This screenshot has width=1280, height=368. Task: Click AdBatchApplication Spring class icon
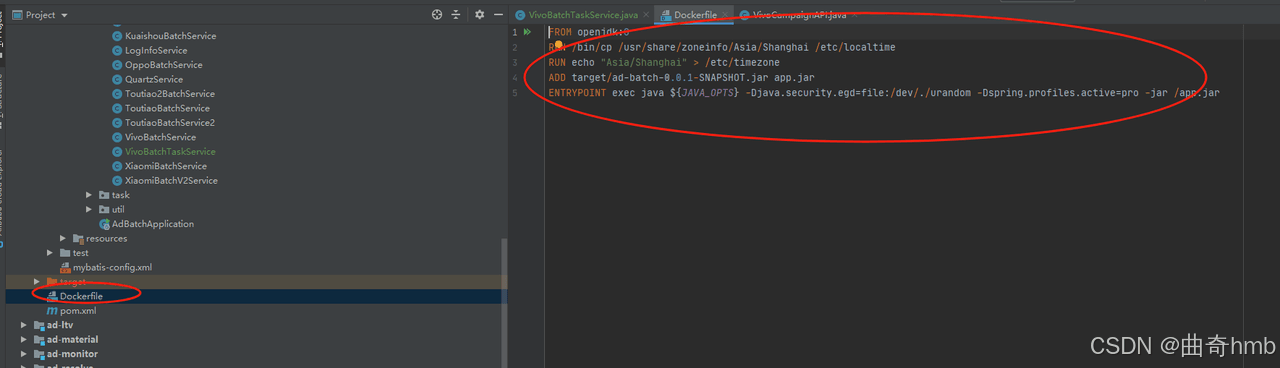104,224
